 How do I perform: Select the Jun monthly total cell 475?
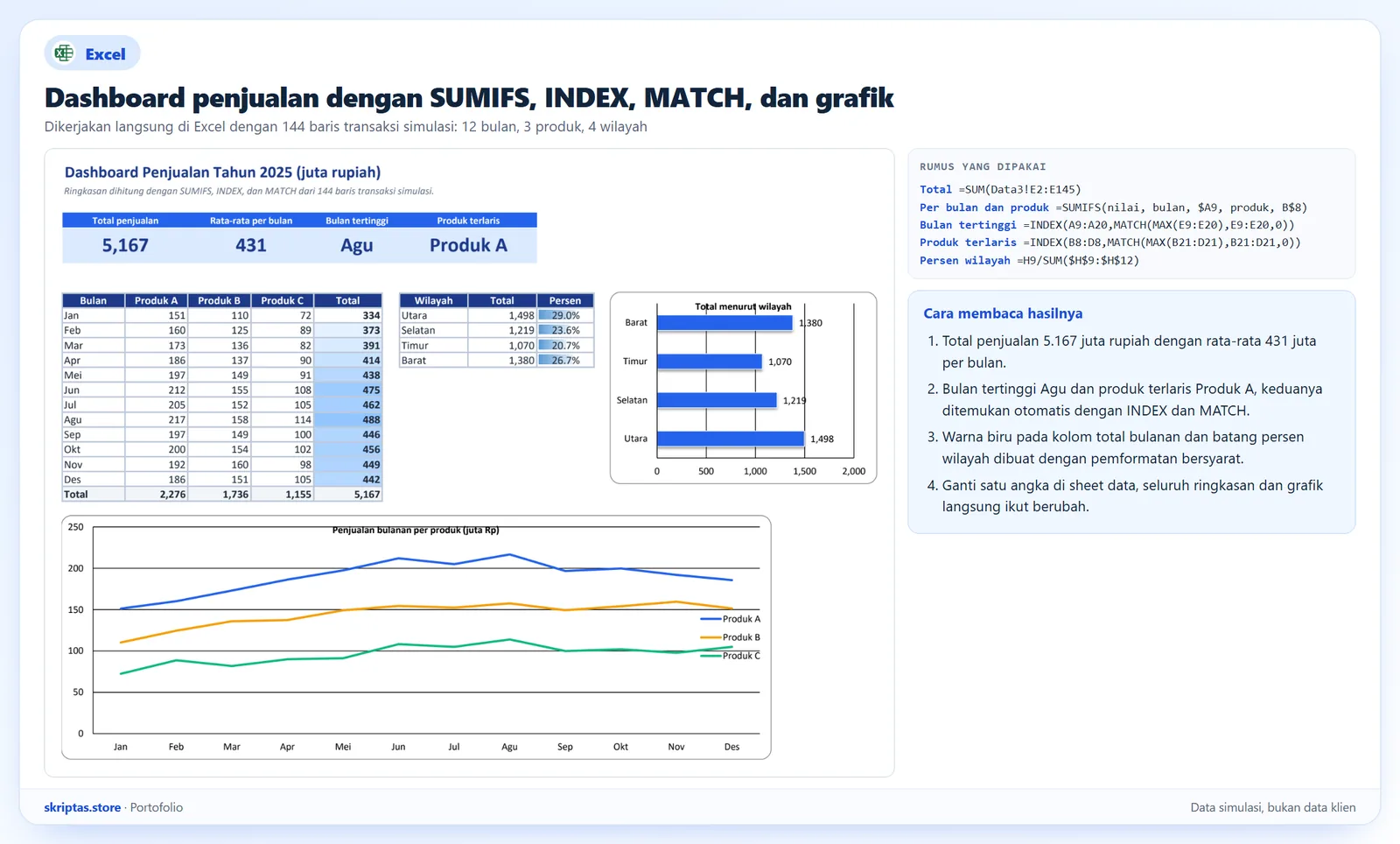(x=348, y=390)
